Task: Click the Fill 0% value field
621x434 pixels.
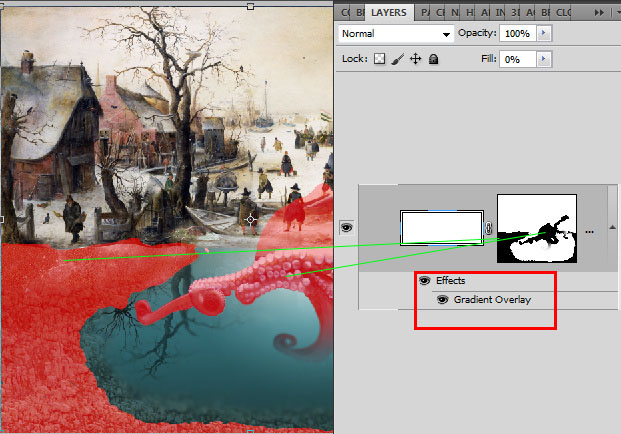Action: tap(518, 59)
